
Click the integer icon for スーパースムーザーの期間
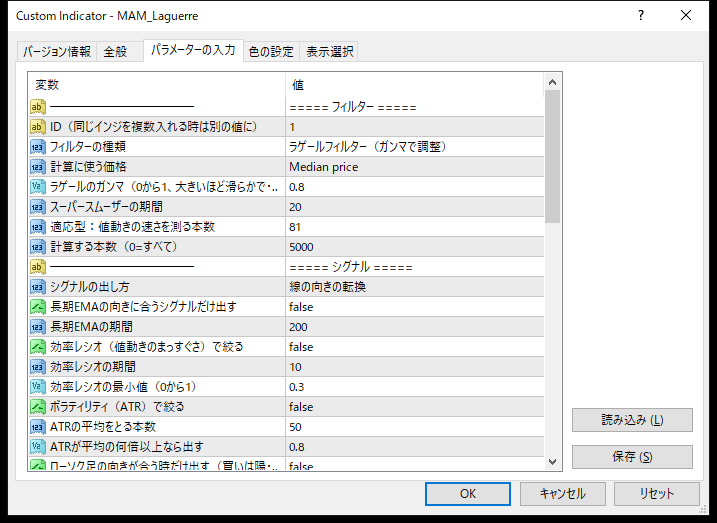click(x=38, y=207)
